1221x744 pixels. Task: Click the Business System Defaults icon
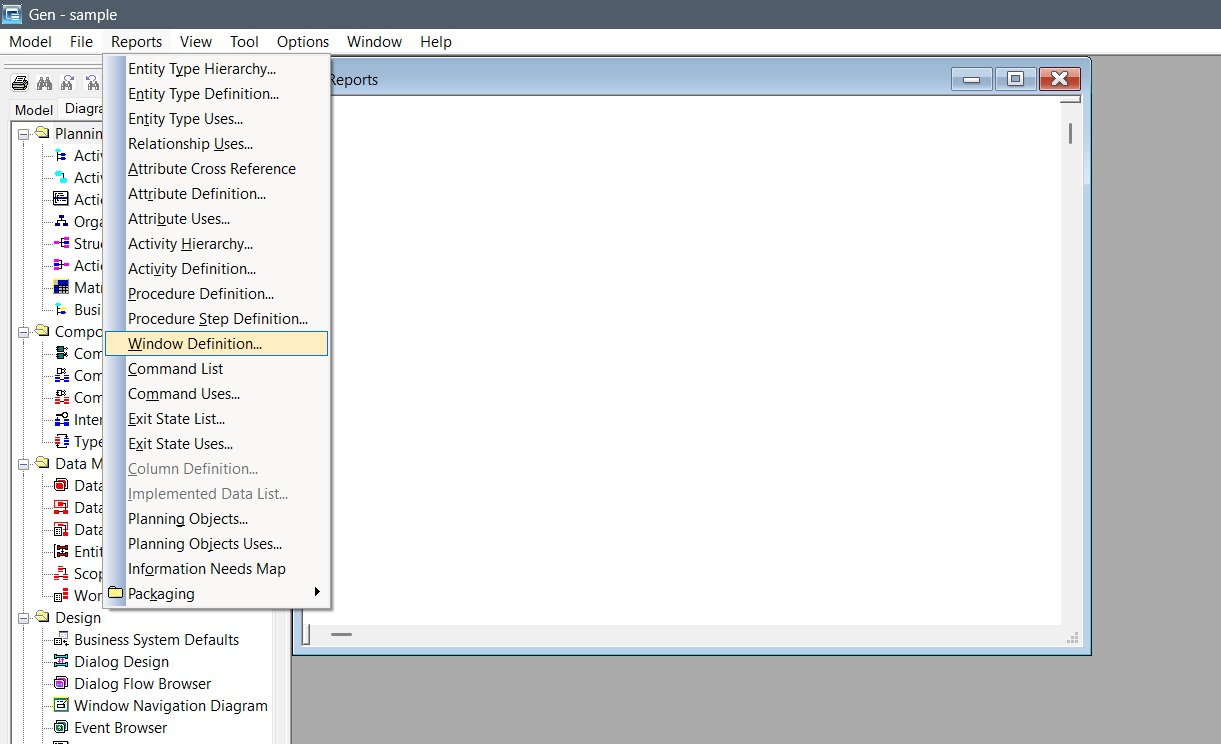(x=61, y=639)
